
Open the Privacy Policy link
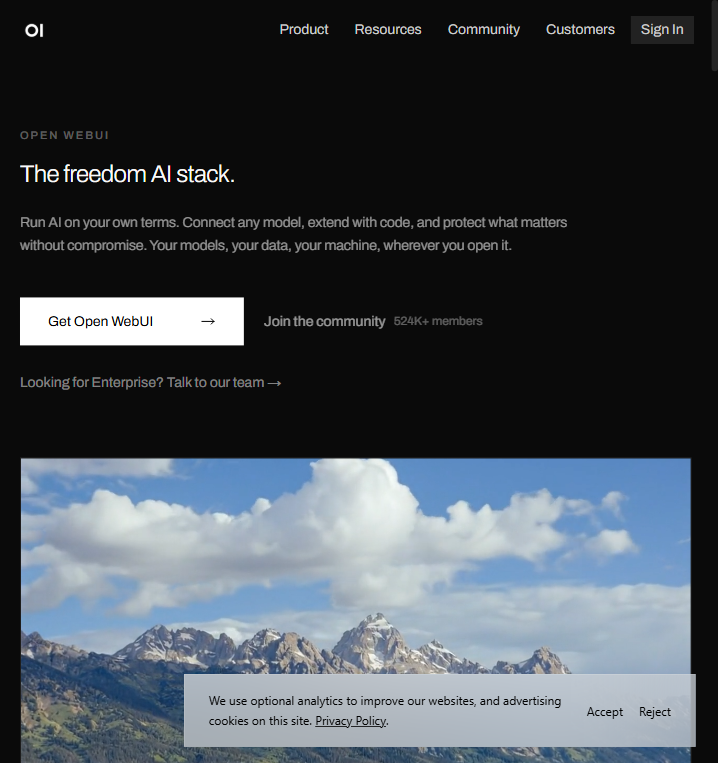(x=350, y=721)
